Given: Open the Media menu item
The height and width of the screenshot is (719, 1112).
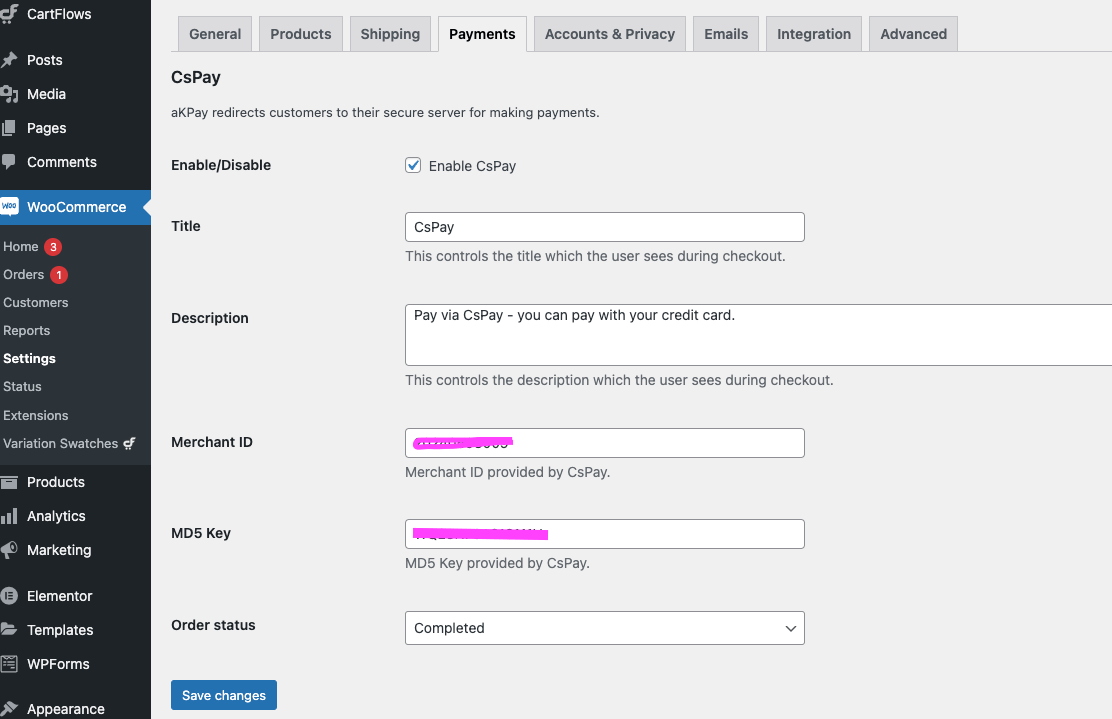Looking at the screenshot, I should [x=46, y=94].
